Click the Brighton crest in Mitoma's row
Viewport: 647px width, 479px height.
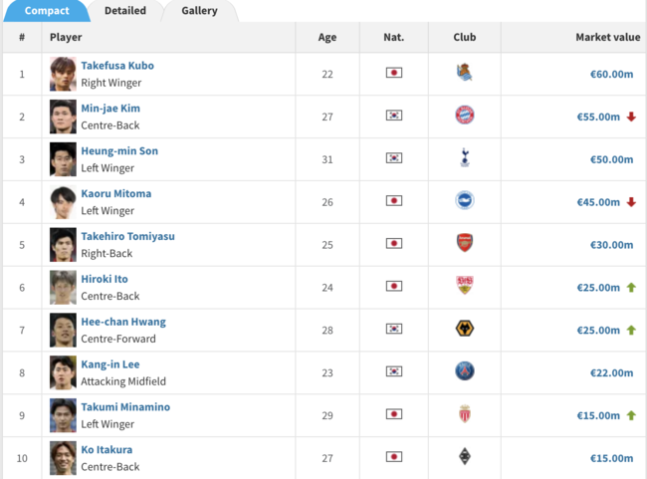[x=465, y=201]
